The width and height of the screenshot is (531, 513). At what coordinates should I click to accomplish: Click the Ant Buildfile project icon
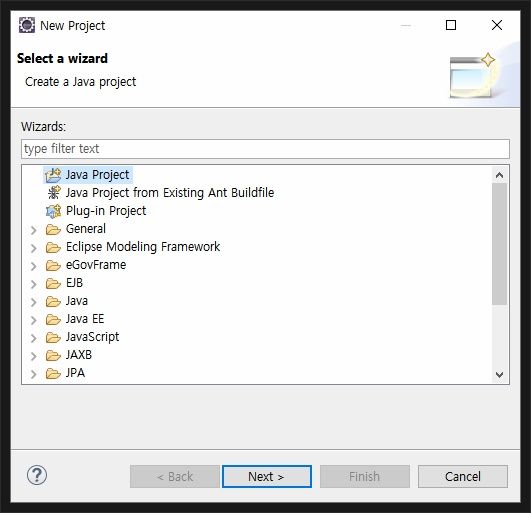[x=54, y=193]
